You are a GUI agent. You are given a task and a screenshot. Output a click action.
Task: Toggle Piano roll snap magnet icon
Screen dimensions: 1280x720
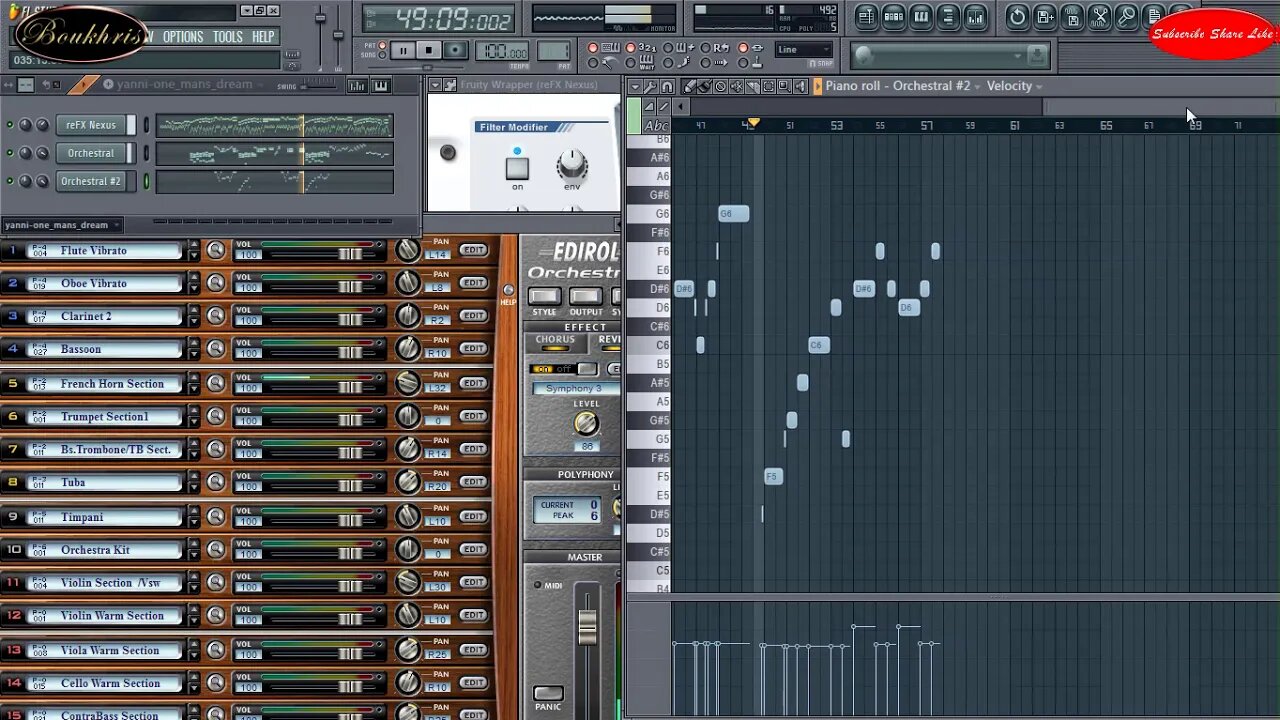[x=667, y=86]
